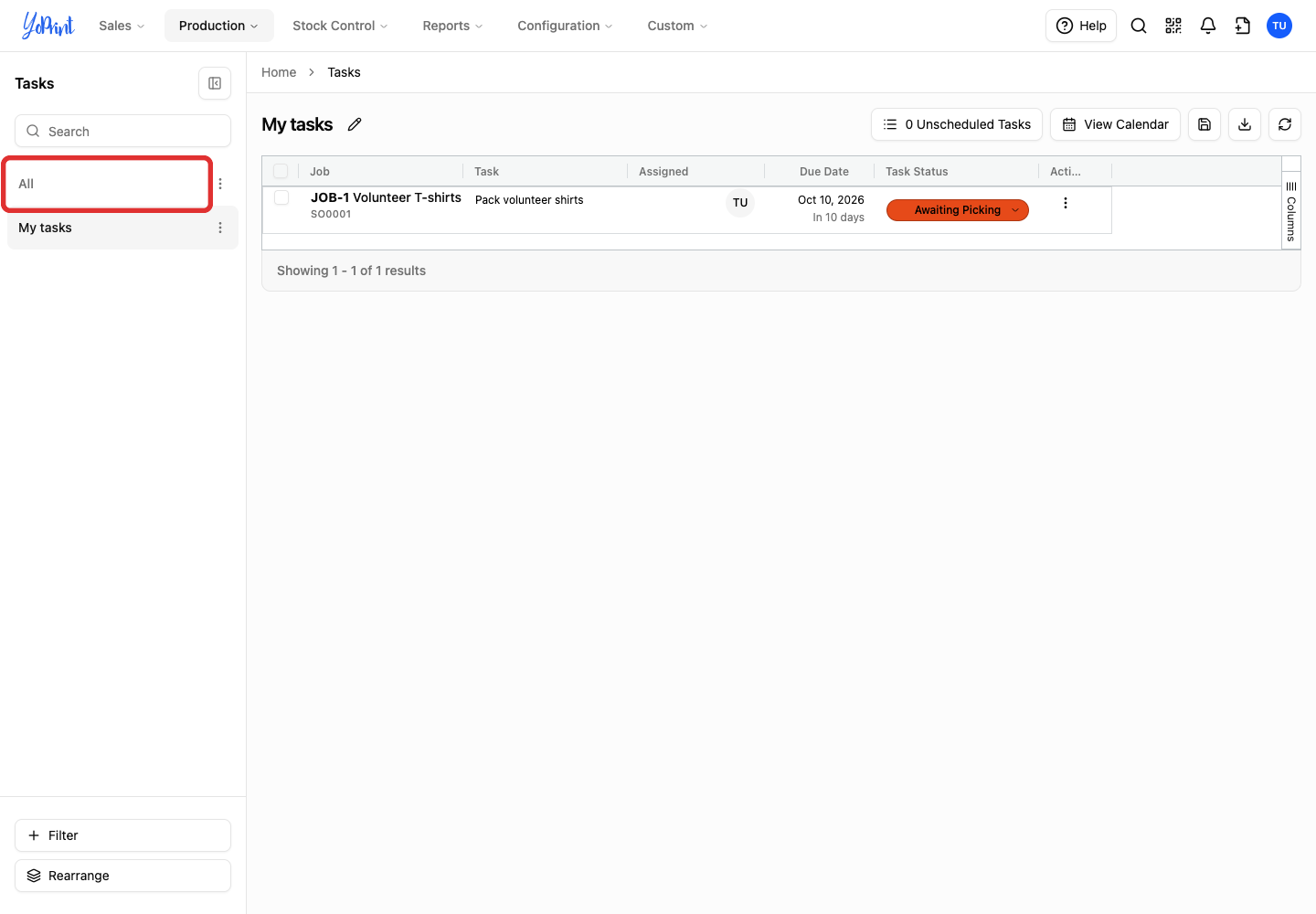Image resolution: width=1316 pixels, height=914 pixels.
Task: Tick the checkbox for JOB-1 row
Action: [281, 197]
